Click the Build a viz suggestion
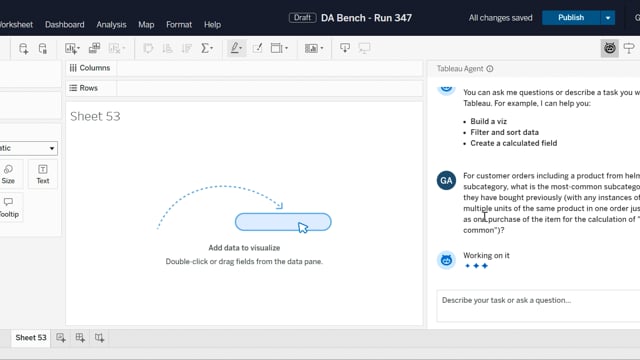The height and width of the screenshot is (360, 640). point(489,121)
